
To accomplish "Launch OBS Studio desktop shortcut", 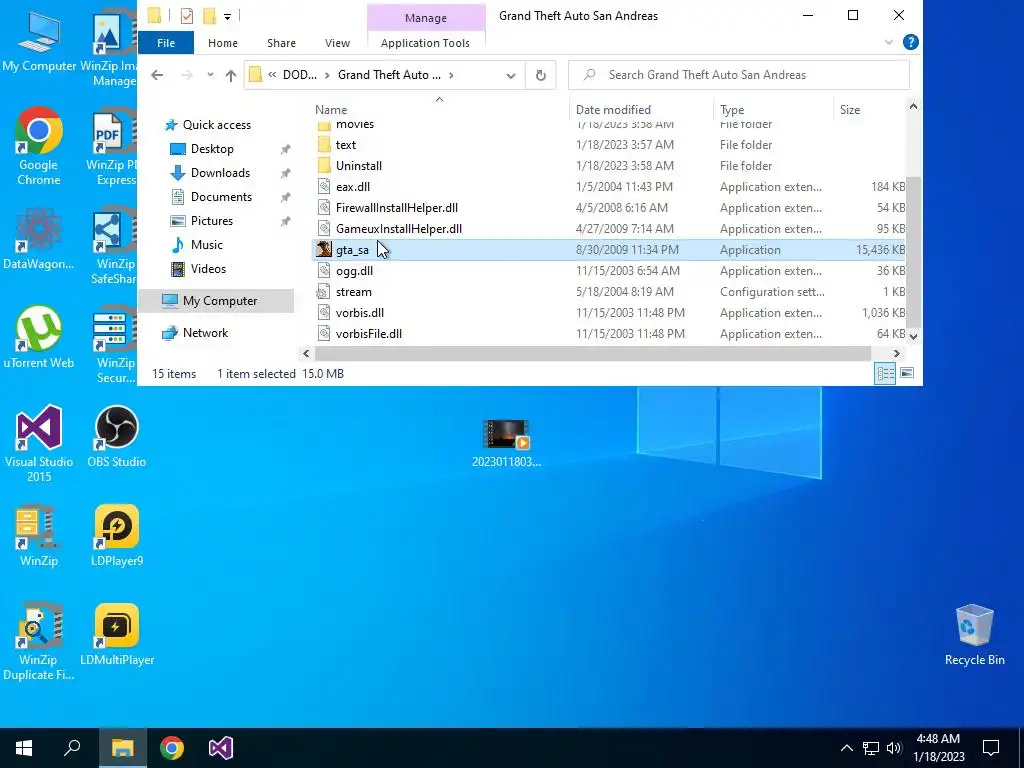I will (116, 436).
